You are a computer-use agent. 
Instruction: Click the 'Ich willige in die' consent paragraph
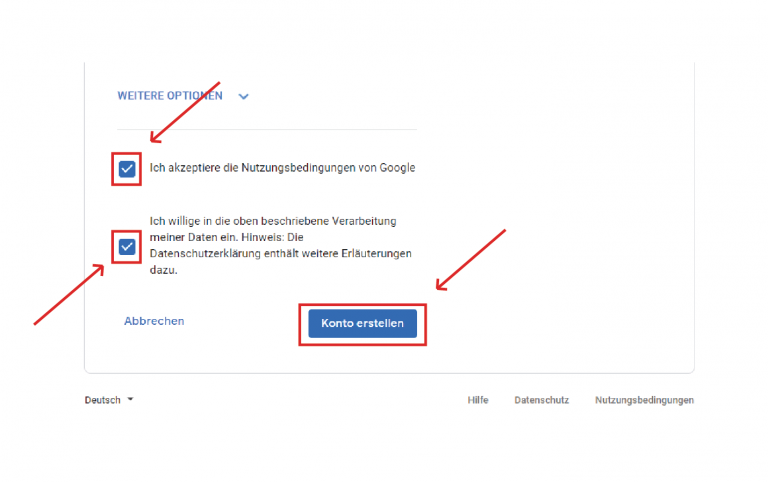tap(280, 245)
